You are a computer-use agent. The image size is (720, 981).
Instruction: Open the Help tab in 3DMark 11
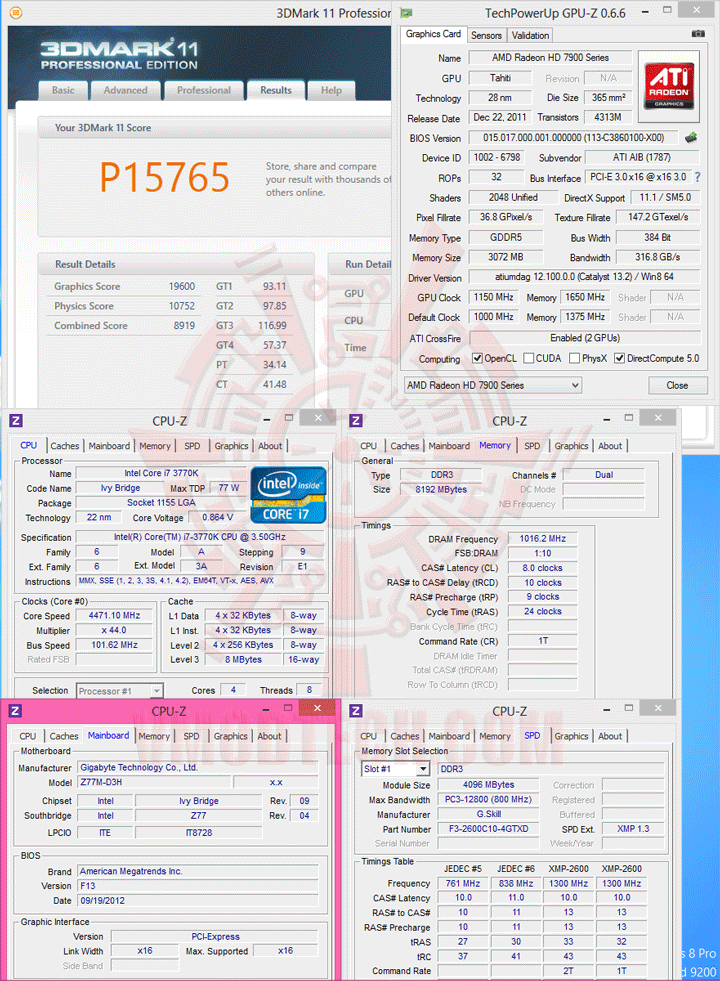tap(331, 90)
